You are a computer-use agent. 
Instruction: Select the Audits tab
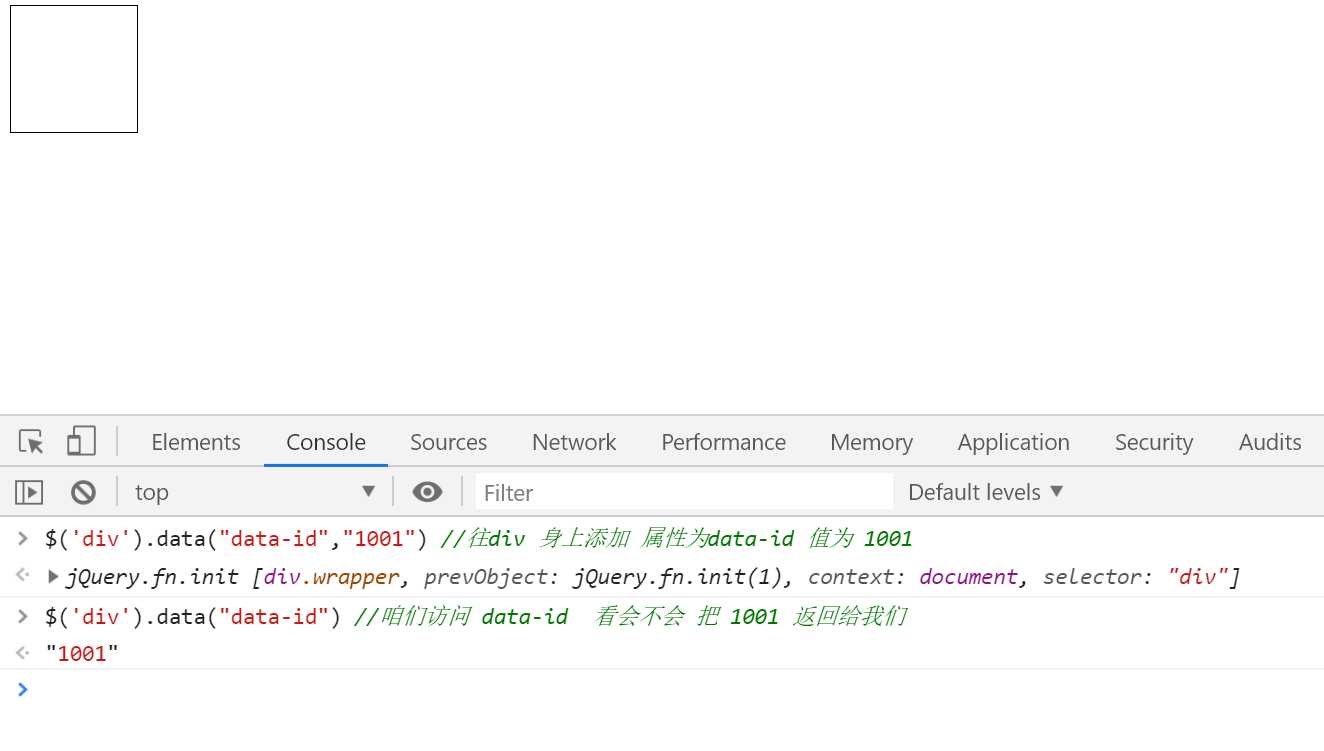pos(1270,442)
